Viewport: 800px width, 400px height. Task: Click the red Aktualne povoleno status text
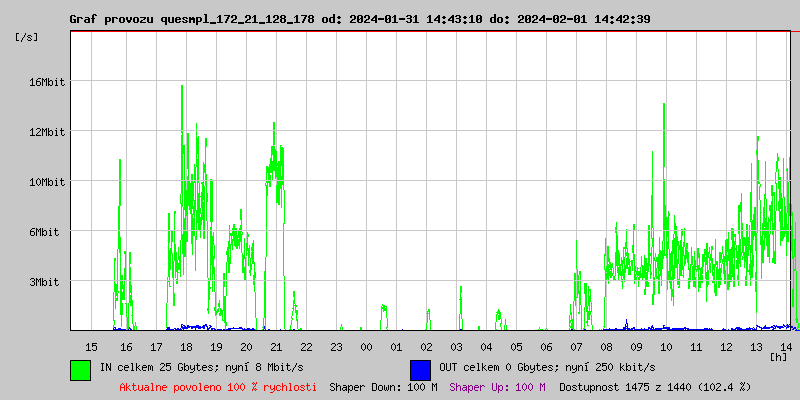click(218, 387)
